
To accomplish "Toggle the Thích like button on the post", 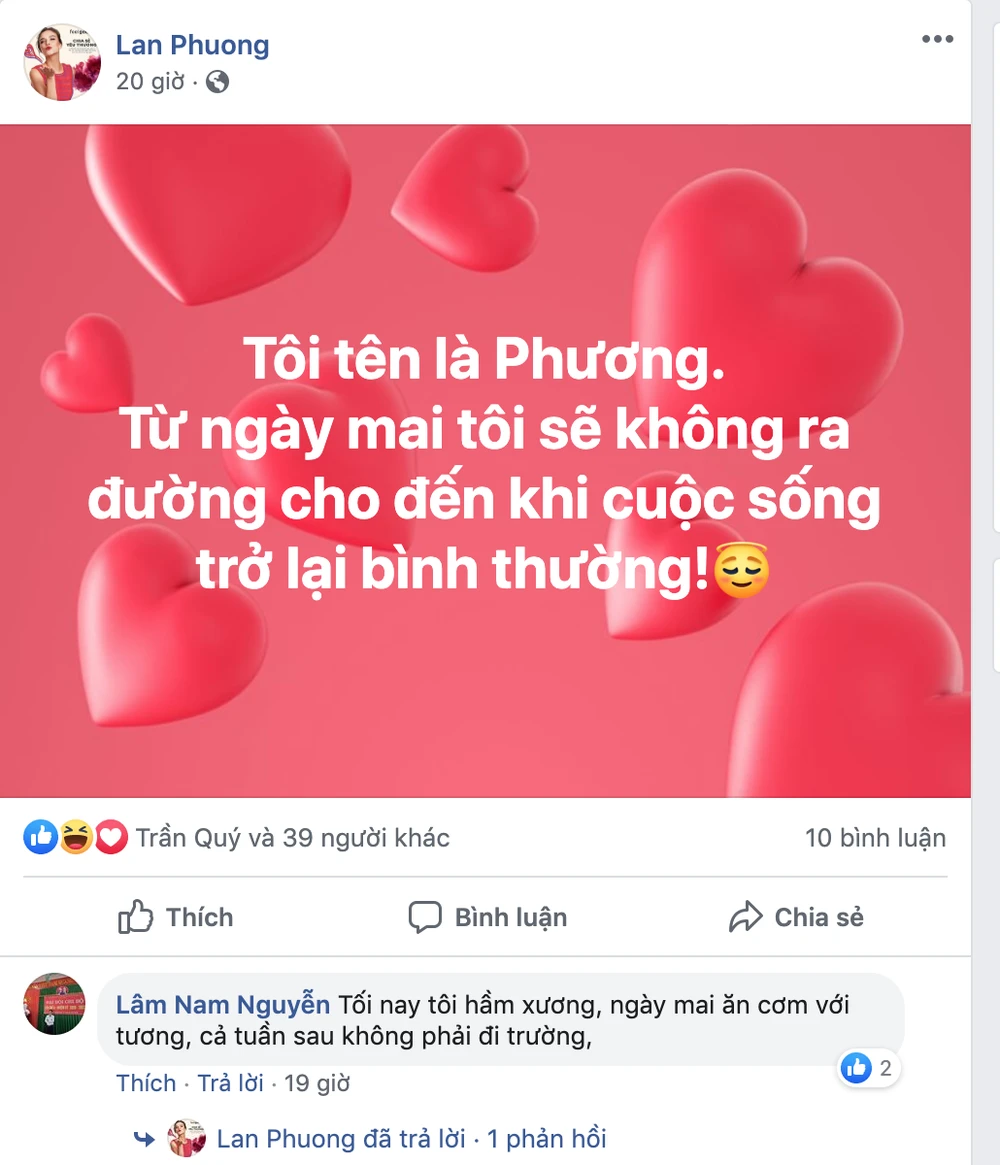I will click(x=175, y=917).
